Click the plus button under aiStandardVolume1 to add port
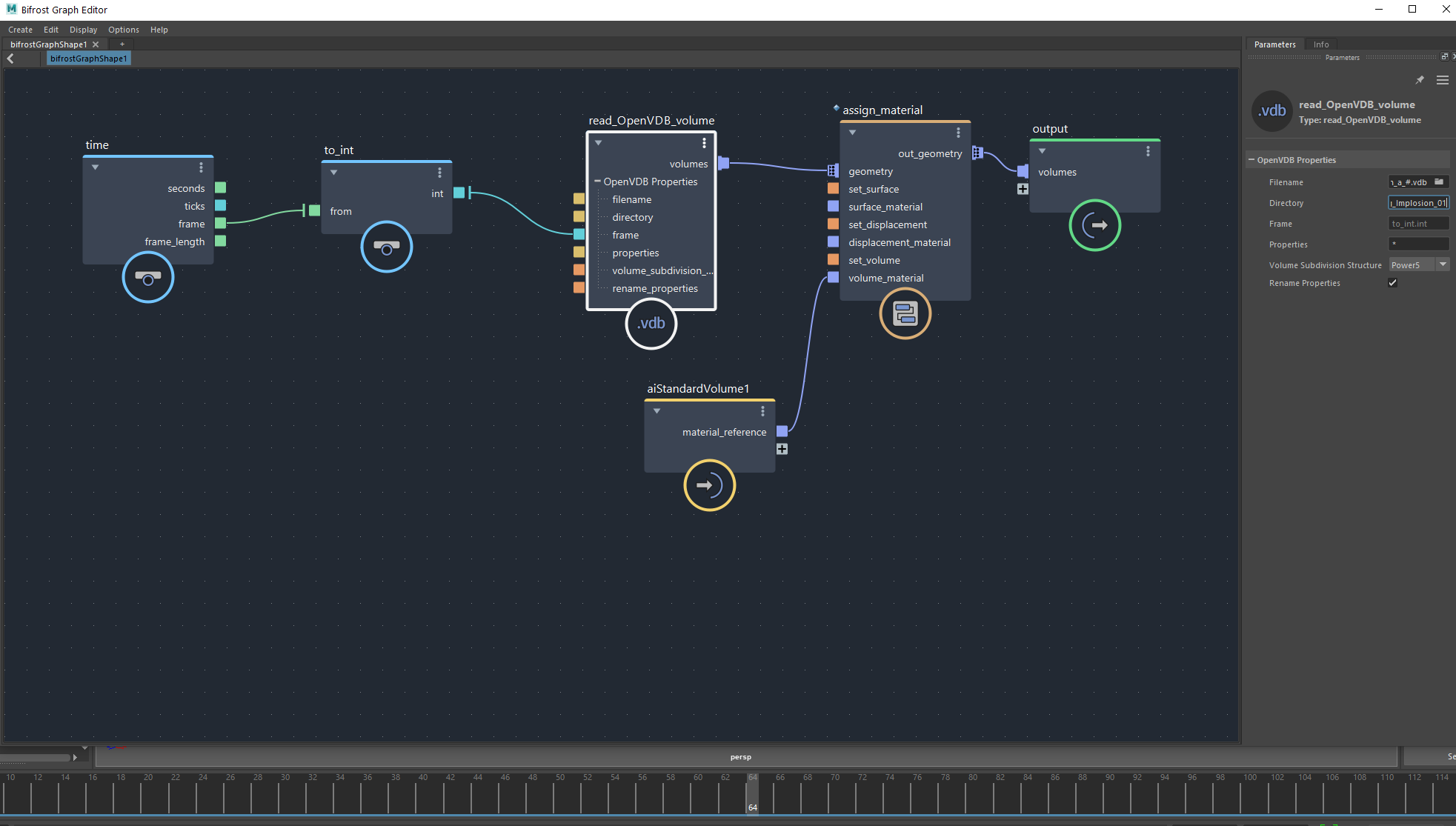1456x826 pixels. click(x=782, y=448)
